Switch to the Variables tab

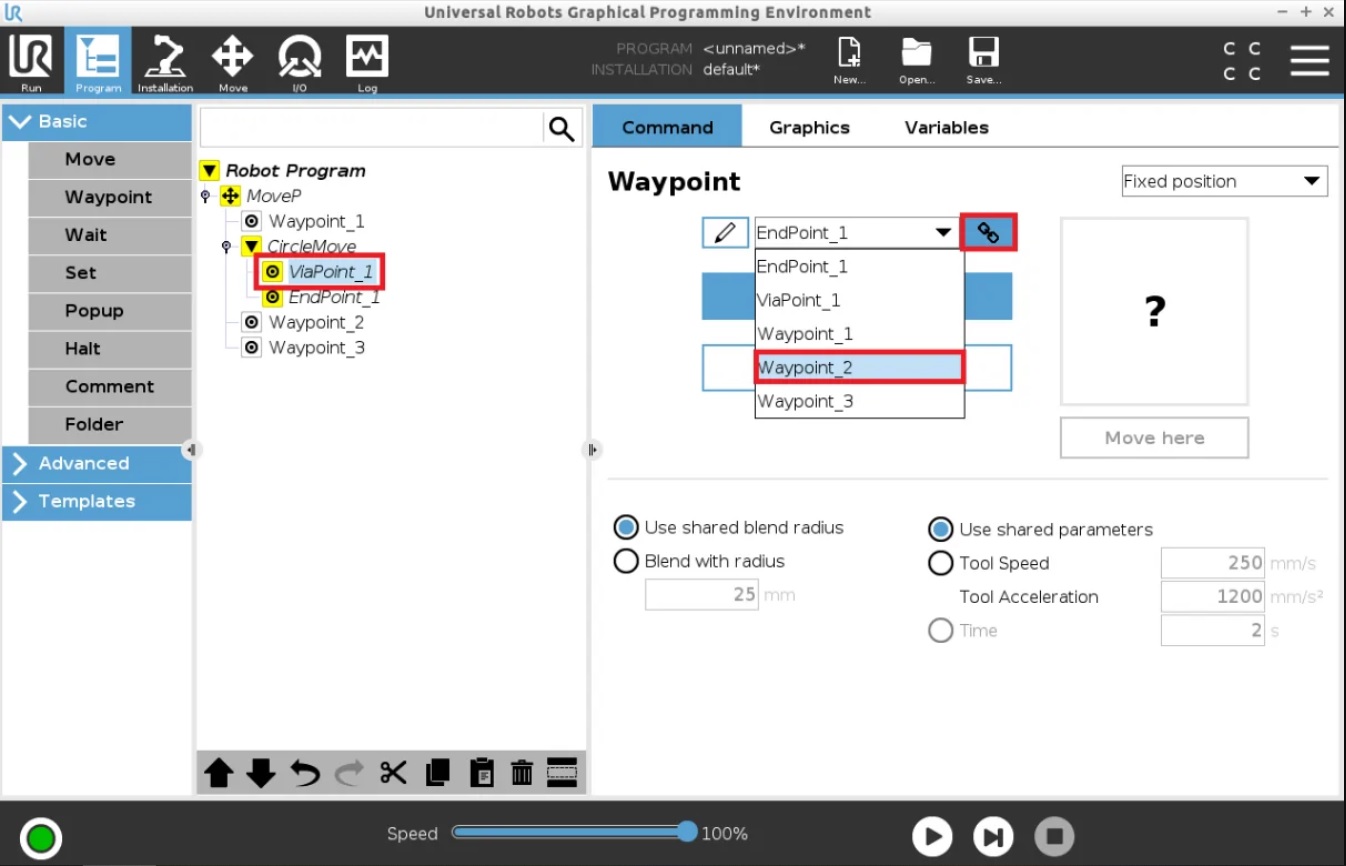(946, 127)
